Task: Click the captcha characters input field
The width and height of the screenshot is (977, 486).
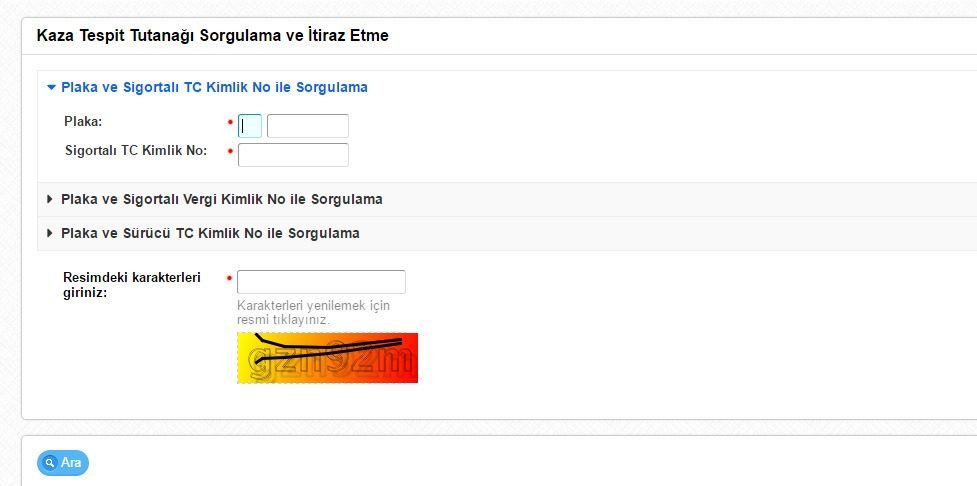Action: coord(322,282)
